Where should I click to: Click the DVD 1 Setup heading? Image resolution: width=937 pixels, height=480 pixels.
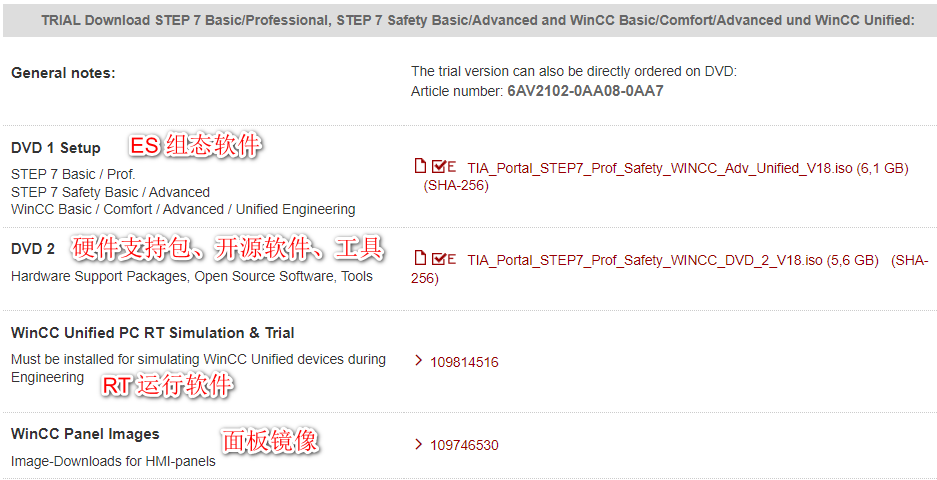click(56, 148)
